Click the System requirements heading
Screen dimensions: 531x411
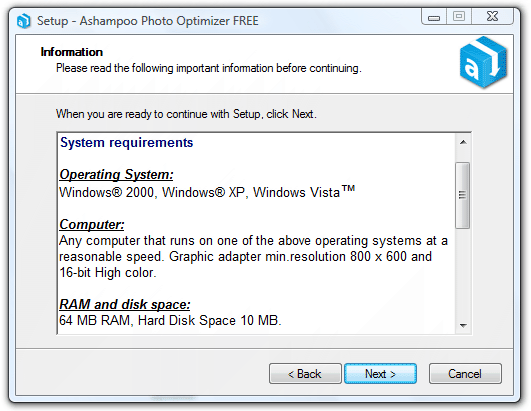126,143
